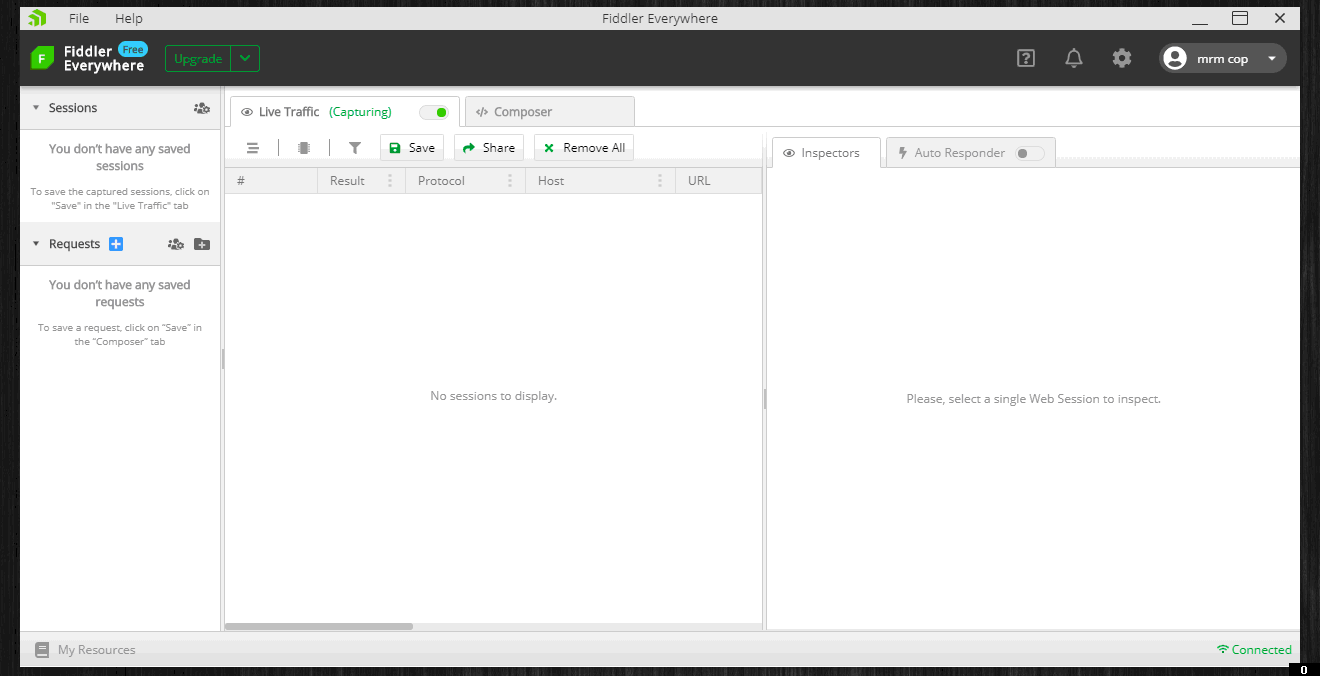Click the URL column header
This screenshot has width=1320, height=676.
click(x=719, y=181)
